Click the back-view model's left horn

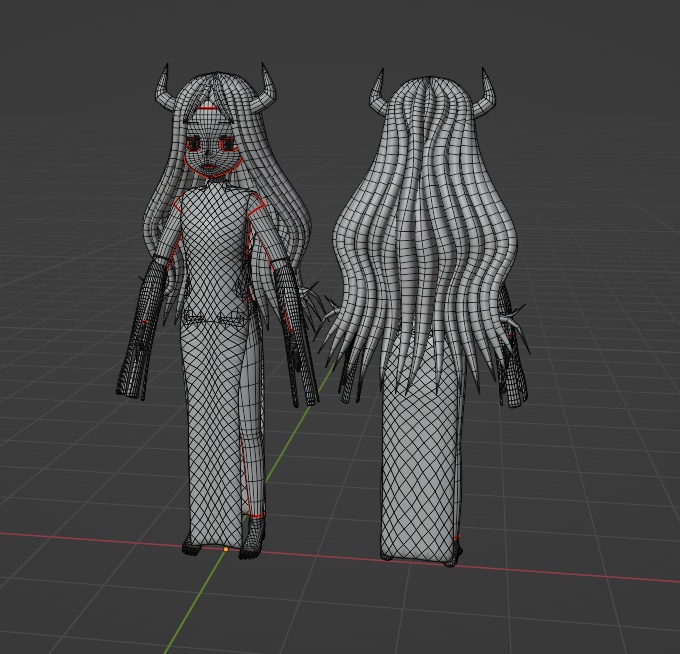[x=377, y=92]
